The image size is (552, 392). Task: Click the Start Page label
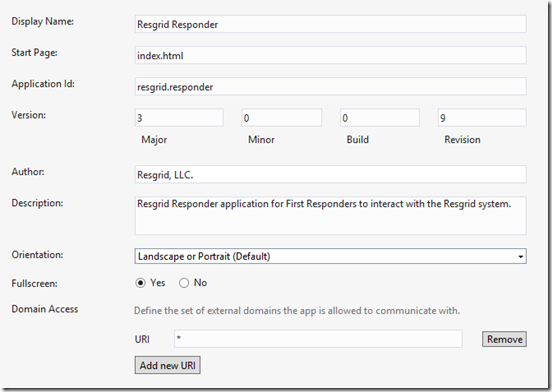click(x=34, y=53)
